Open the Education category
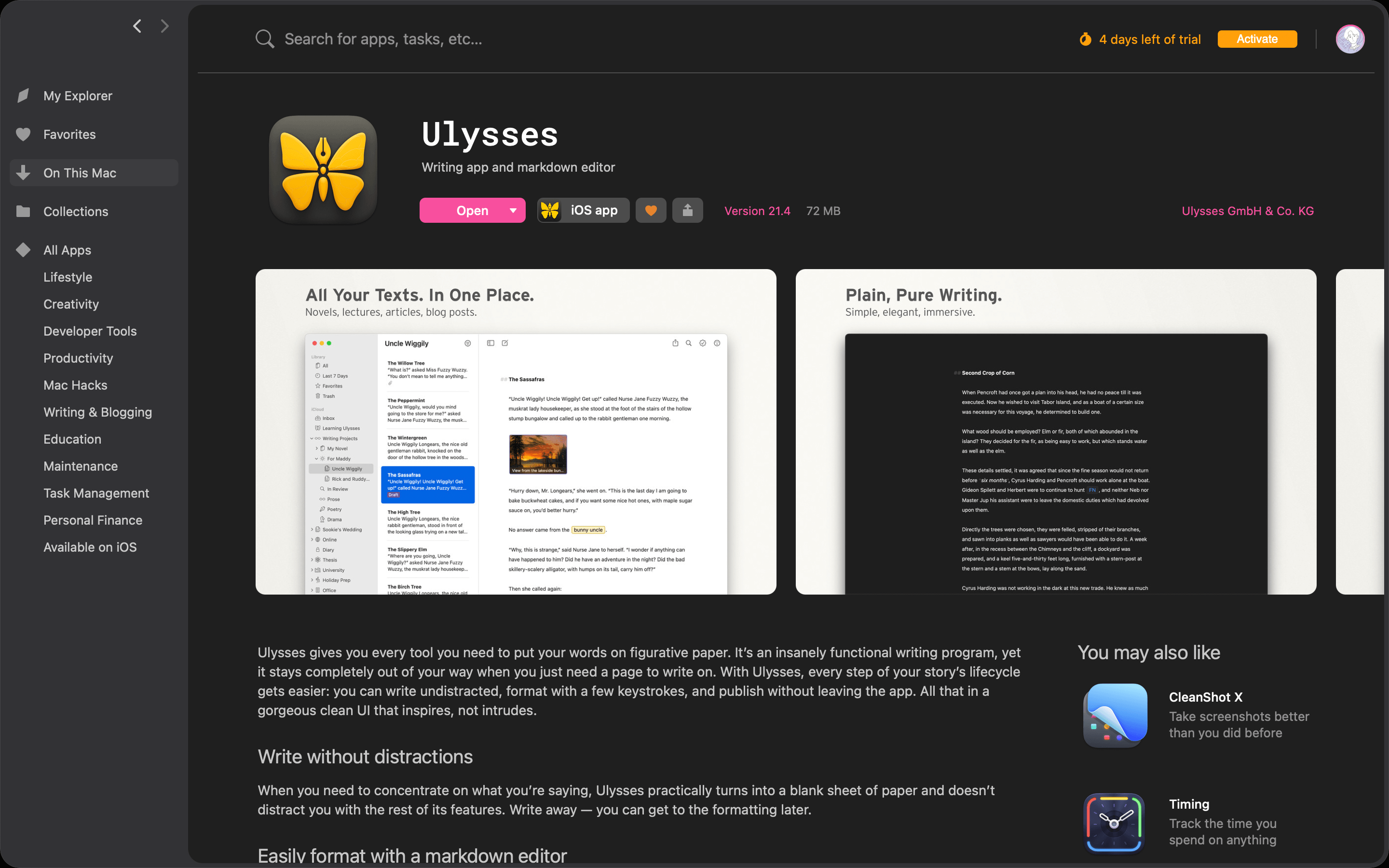This screenshot has width=1389, height=868. (x=72, y=439)
